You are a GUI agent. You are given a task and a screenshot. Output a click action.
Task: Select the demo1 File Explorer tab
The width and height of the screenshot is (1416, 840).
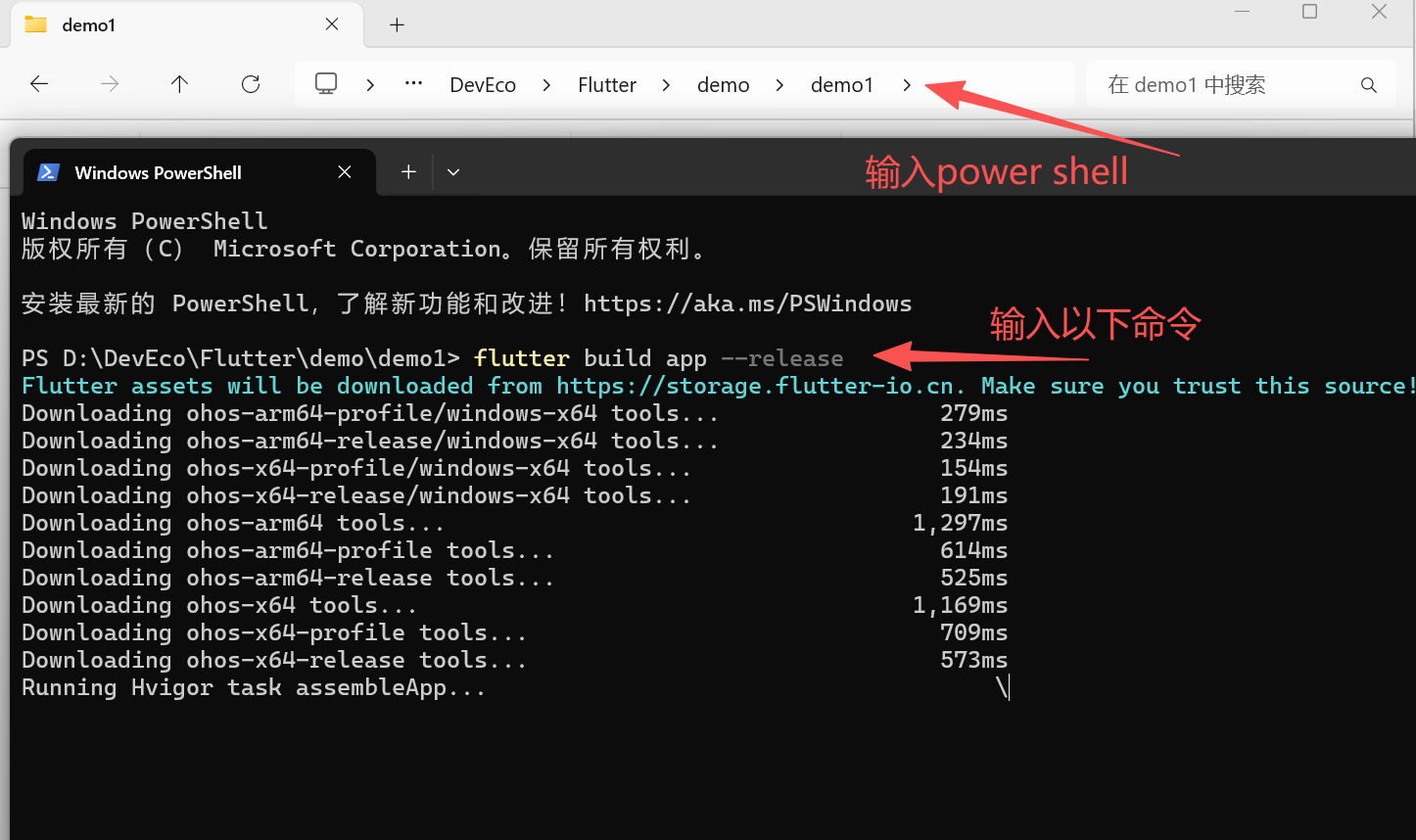(x=186, y=24)
